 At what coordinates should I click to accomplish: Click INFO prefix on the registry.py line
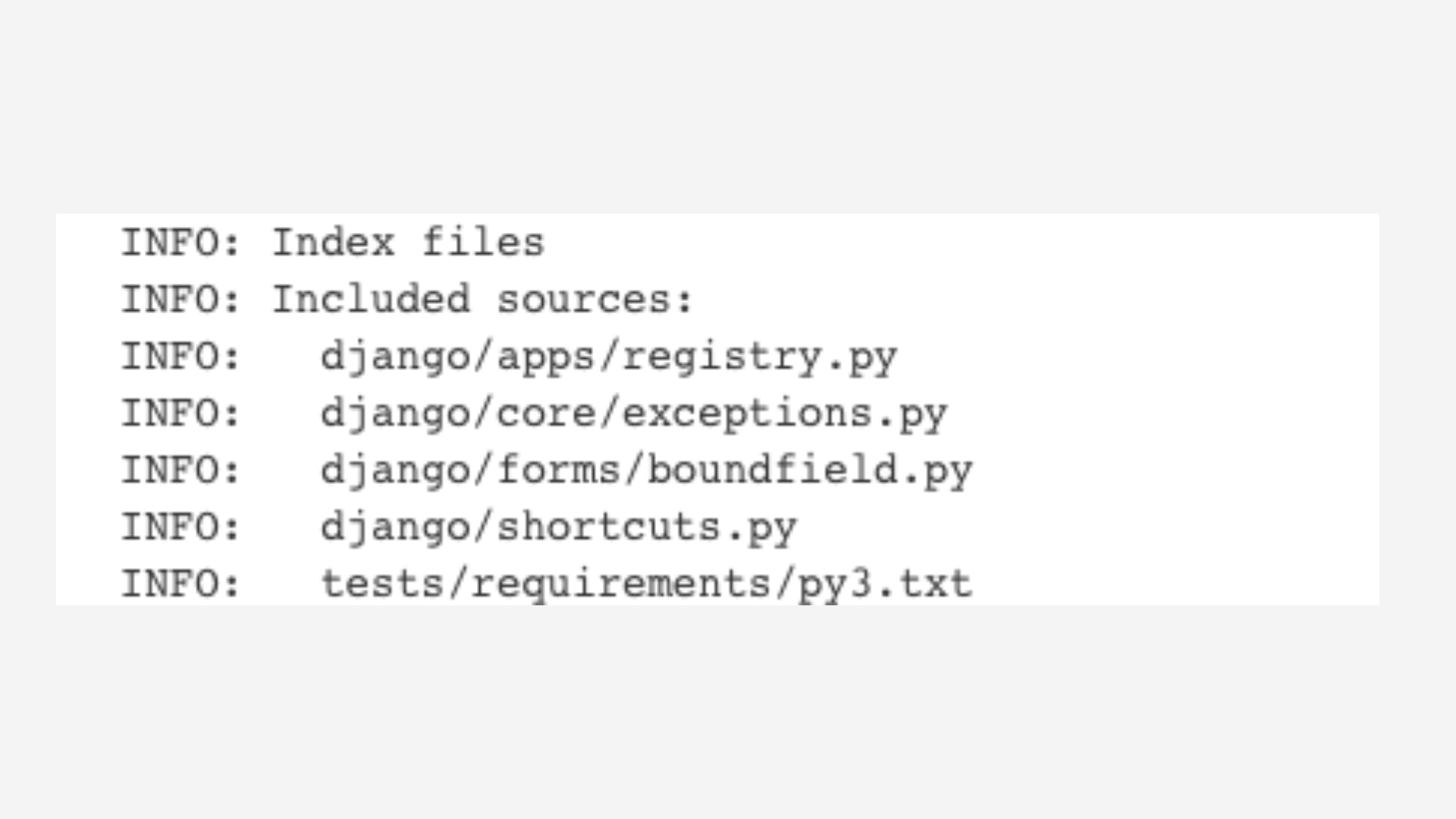pos(180,356)
